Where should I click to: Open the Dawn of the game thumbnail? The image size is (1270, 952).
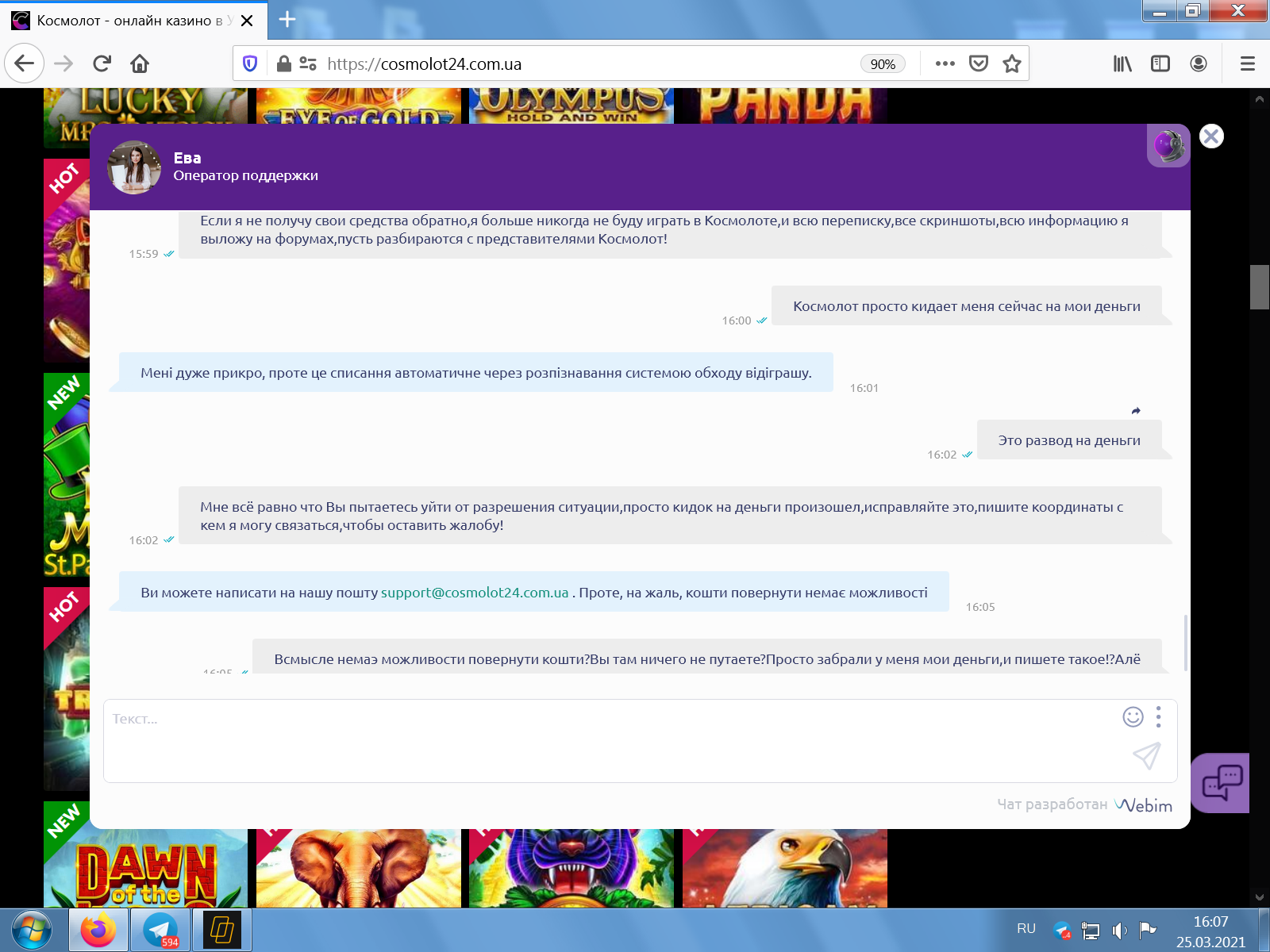pos(145,869)
